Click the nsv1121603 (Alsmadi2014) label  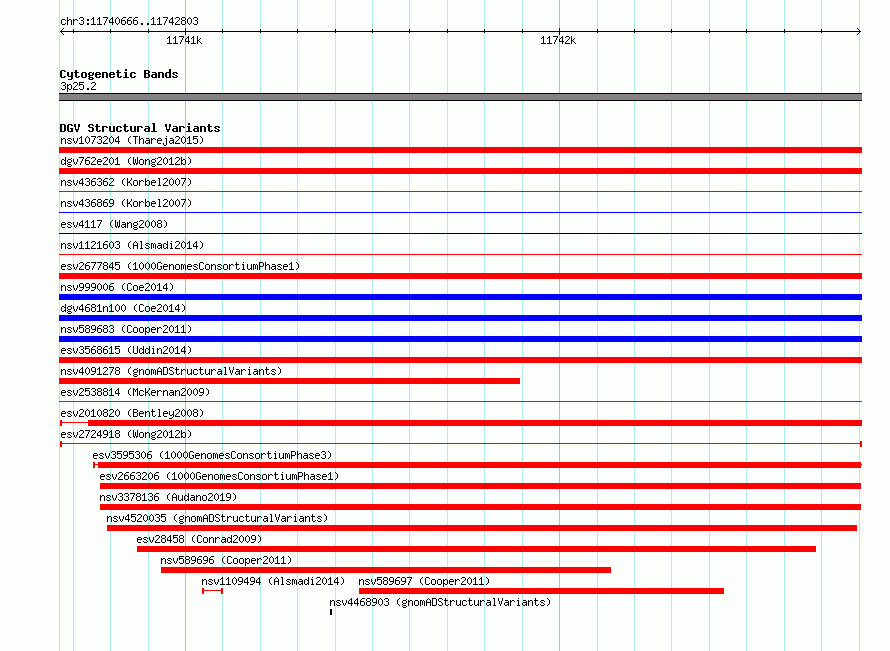(x=132, y=245)
